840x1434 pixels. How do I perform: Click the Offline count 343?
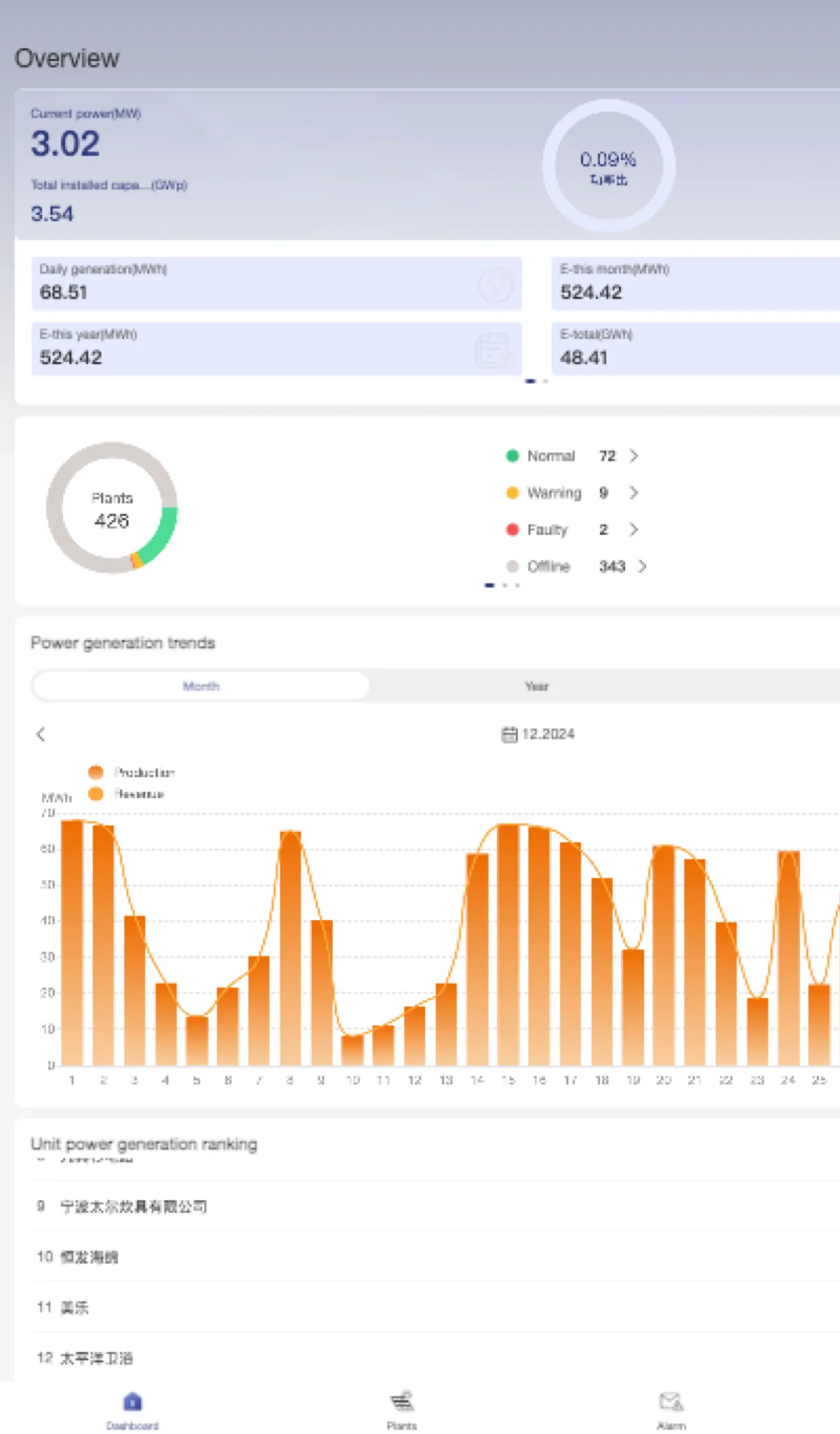(x=612, y=566)
